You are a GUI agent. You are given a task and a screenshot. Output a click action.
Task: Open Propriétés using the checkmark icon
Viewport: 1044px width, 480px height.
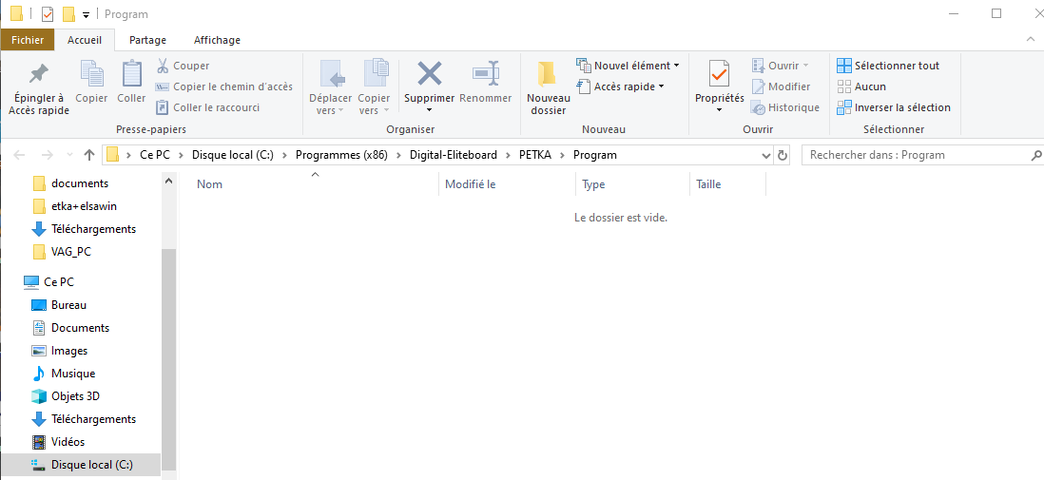pyautogui.click(x=719, y=75)
